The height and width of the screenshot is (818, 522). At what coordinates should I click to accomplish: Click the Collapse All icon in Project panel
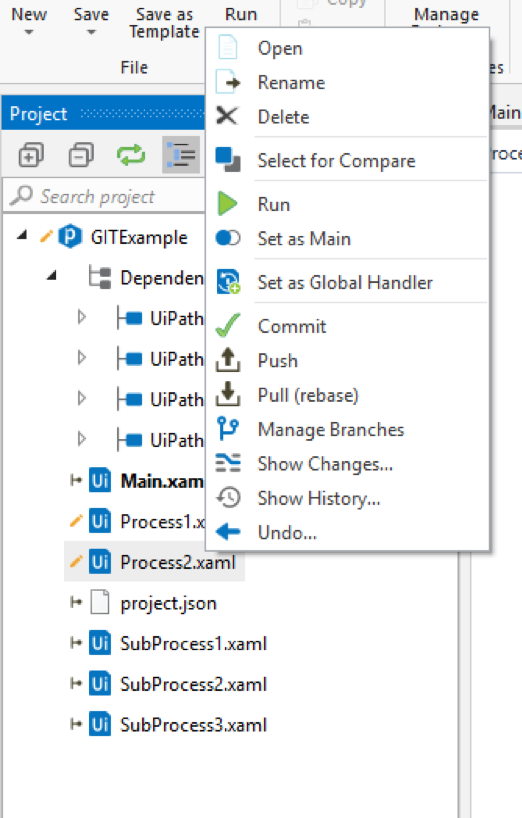(x=81, y=155)
